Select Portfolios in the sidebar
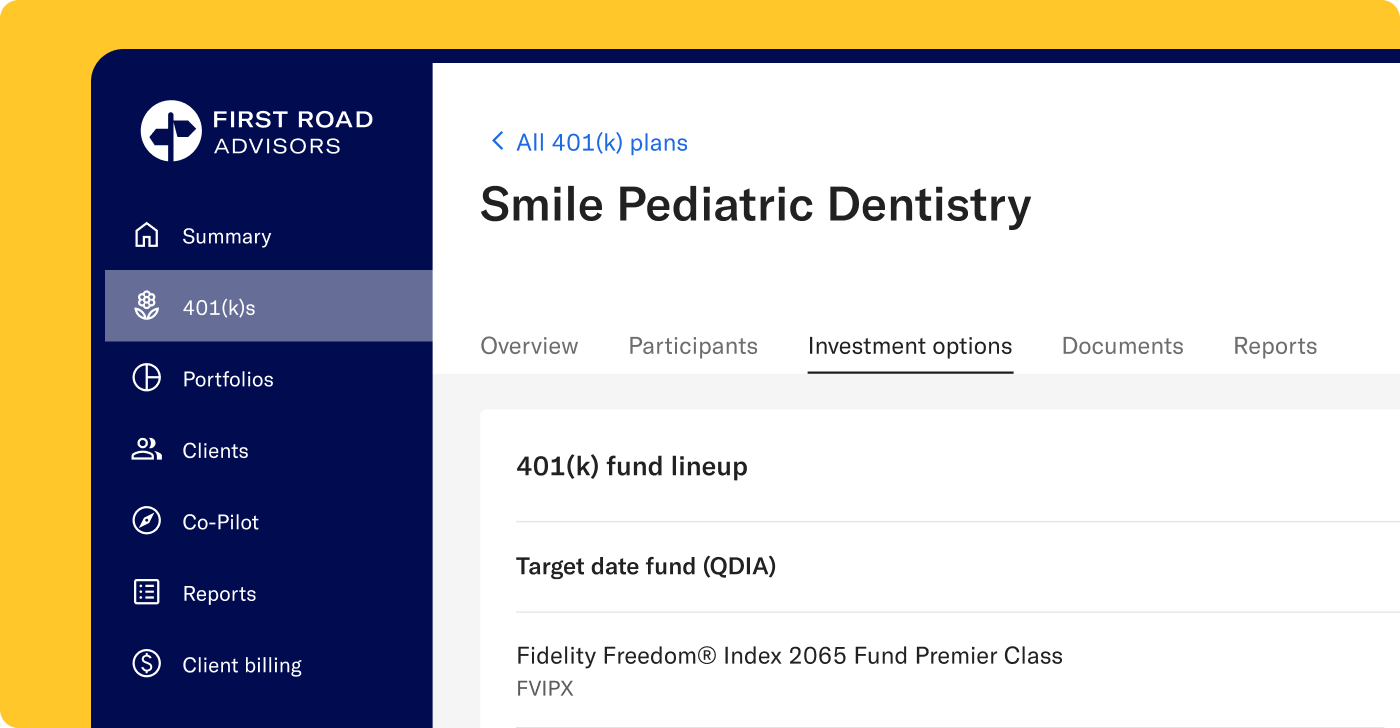 point(228,379)
